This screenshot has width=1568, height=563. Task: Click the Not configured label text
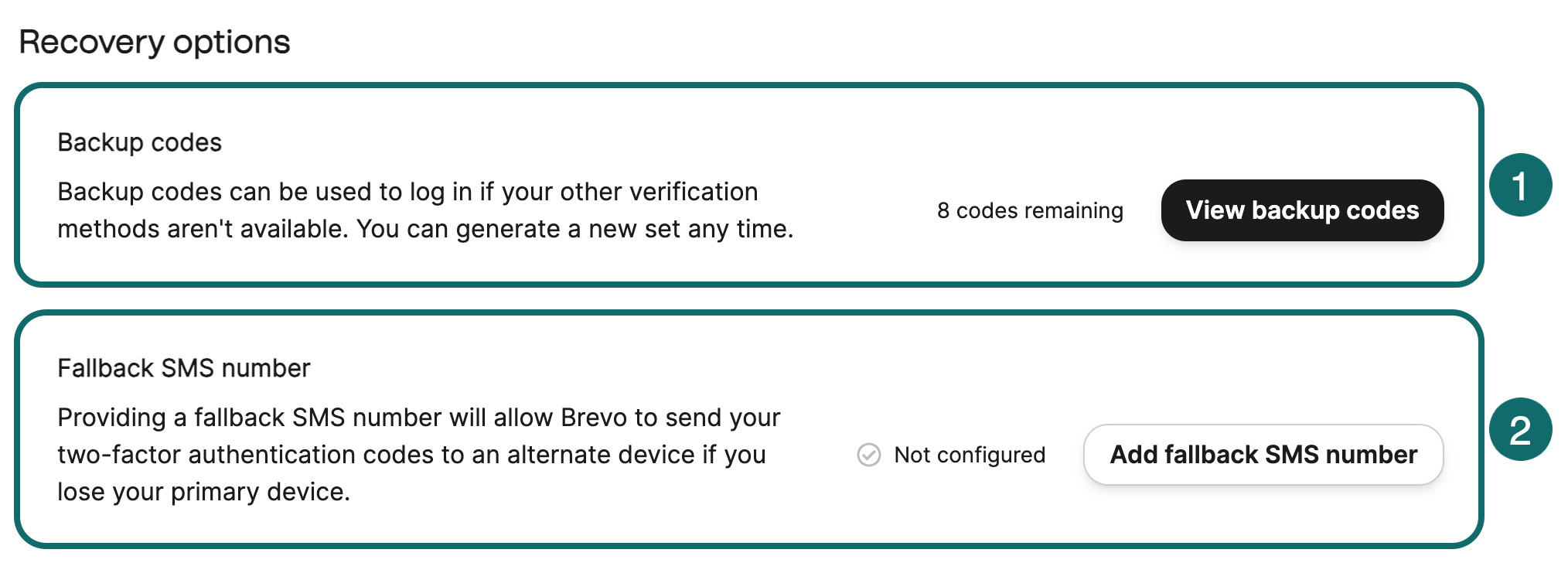[968, 455]
